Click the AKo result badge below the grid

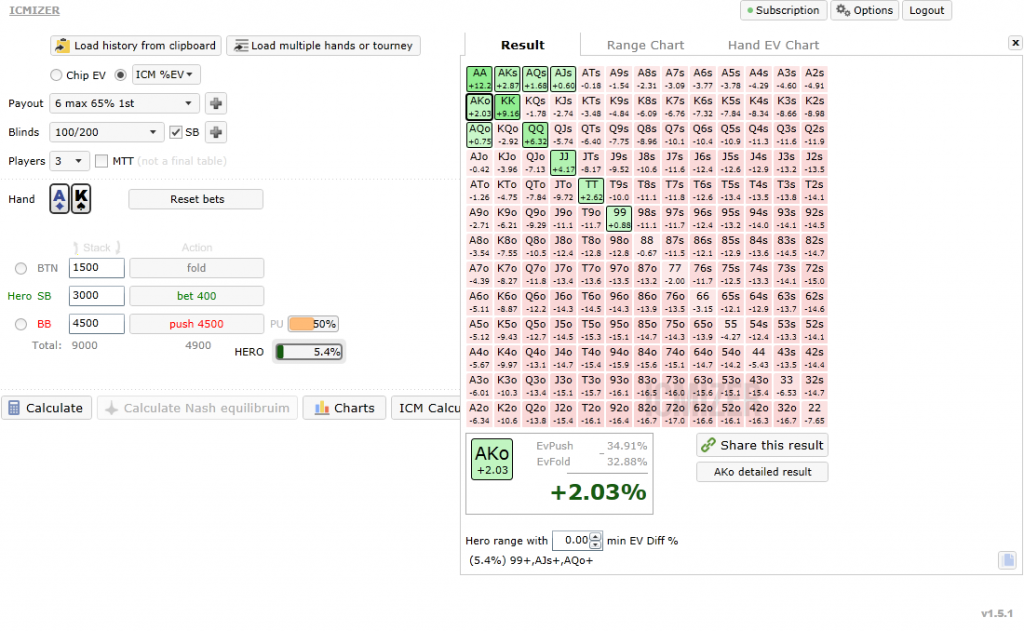492,459
